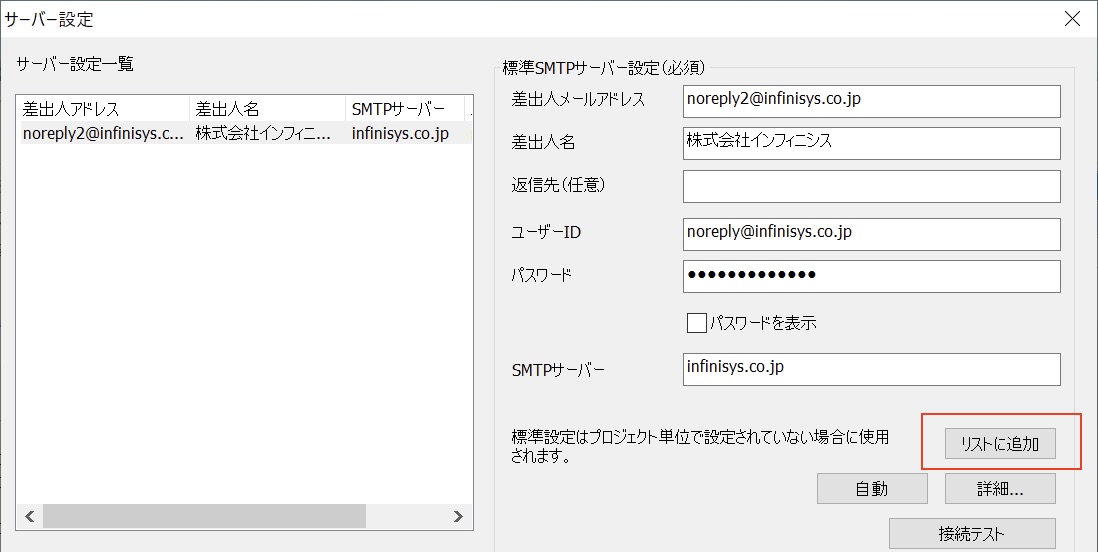Image resolution: width=1098 pixels, height=552 pixels.
Task: Open the 詳細... settings button
Action: click(x=999, y=488)
